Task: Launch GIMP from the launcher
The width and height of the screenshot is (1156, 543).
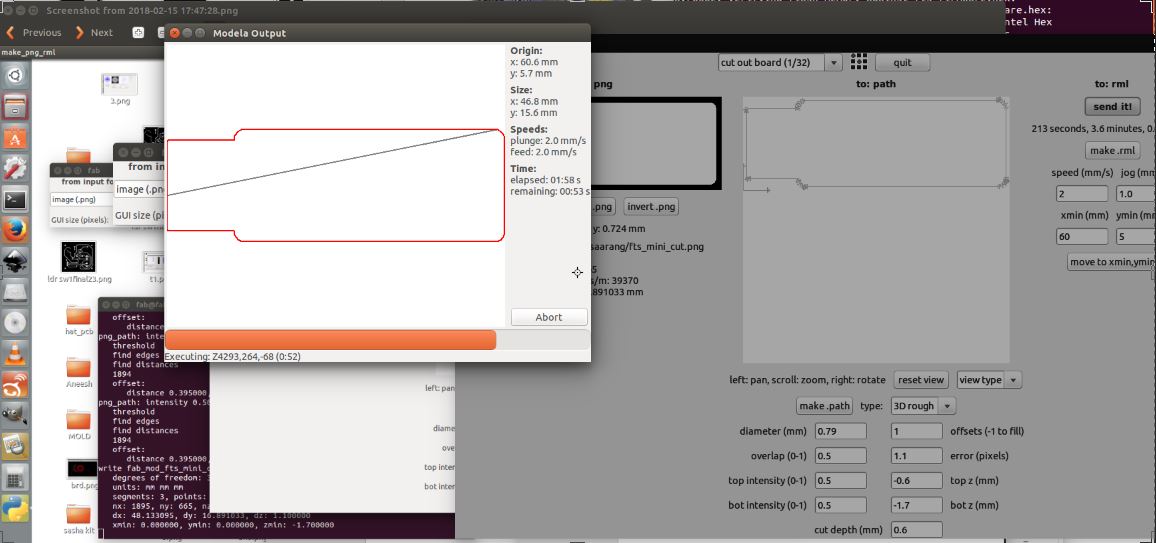Action: point(15,416)
